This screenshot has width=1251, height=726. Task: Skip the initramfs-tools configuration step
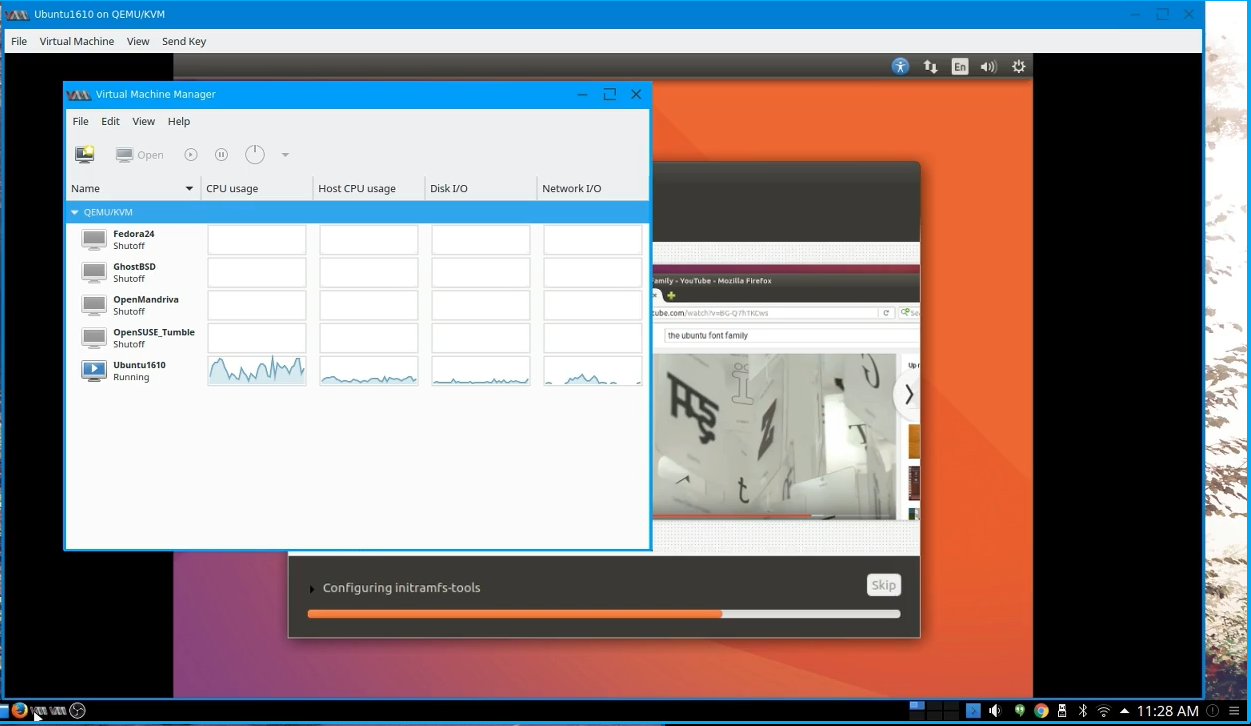[884, 585]
